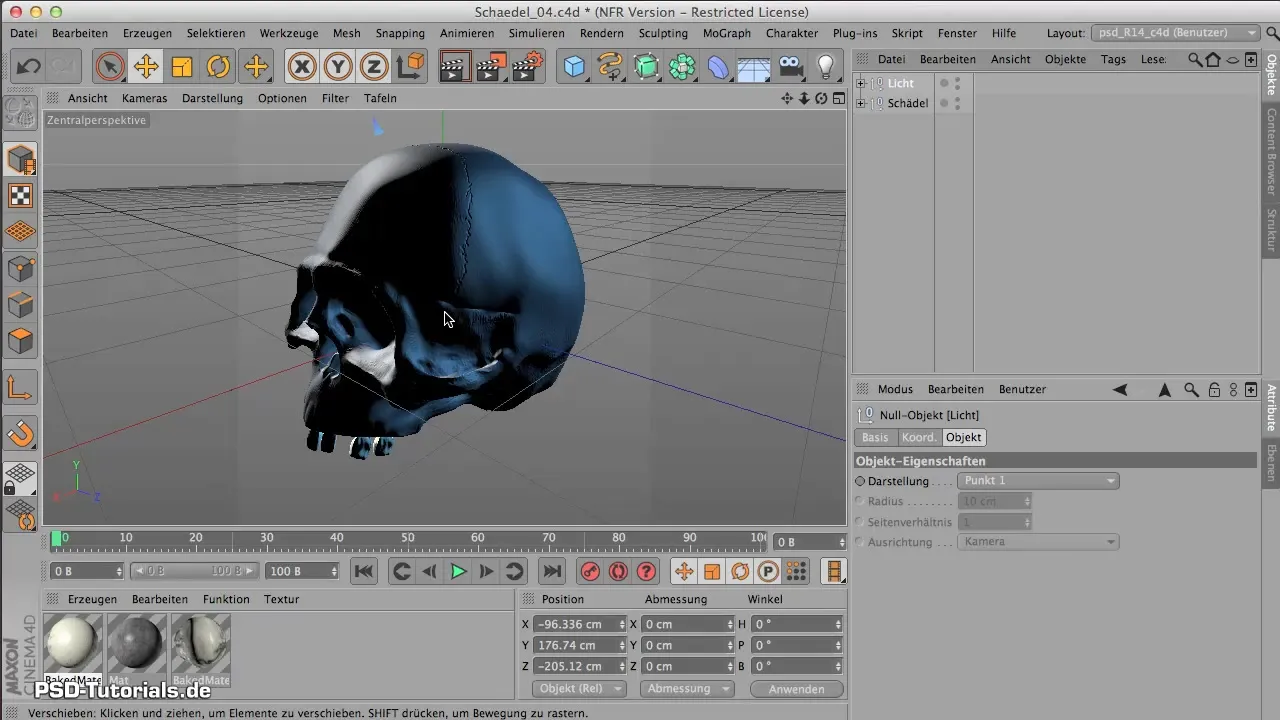
Task: Open viewport Kameras menu
Action: coord(145,98)
